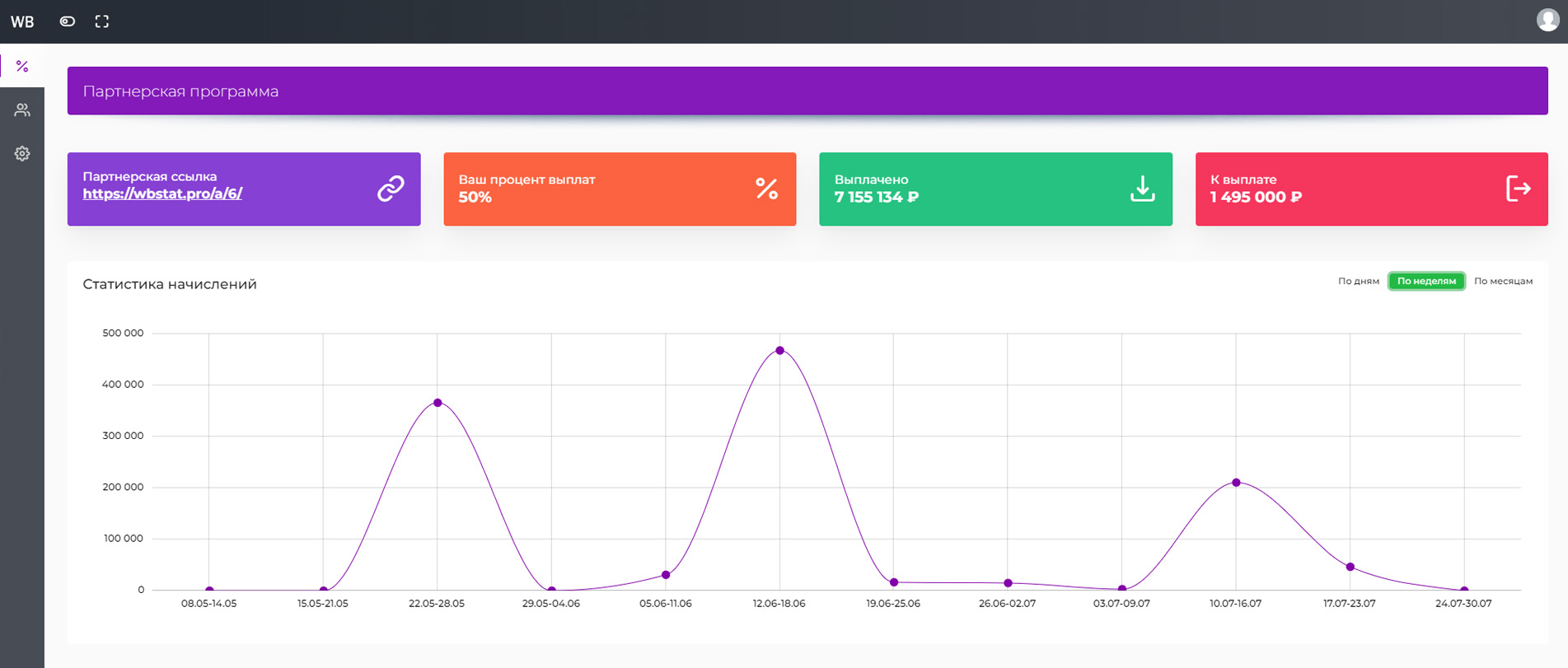Select chart point for week 05.06-11.06
Screen dimensions: 1568x668
666,575
